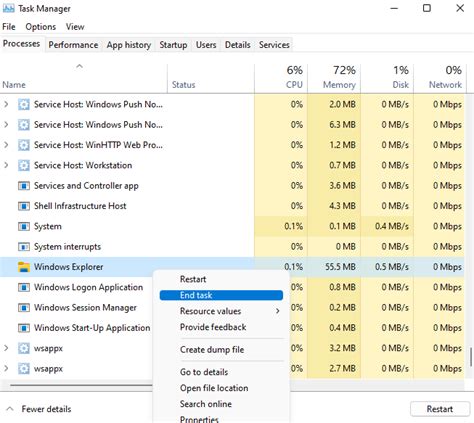The image size is (474, 423).
Task: Expand the Service Host: WinHTTP Web Pro group
Action: (x=6, y=145)
